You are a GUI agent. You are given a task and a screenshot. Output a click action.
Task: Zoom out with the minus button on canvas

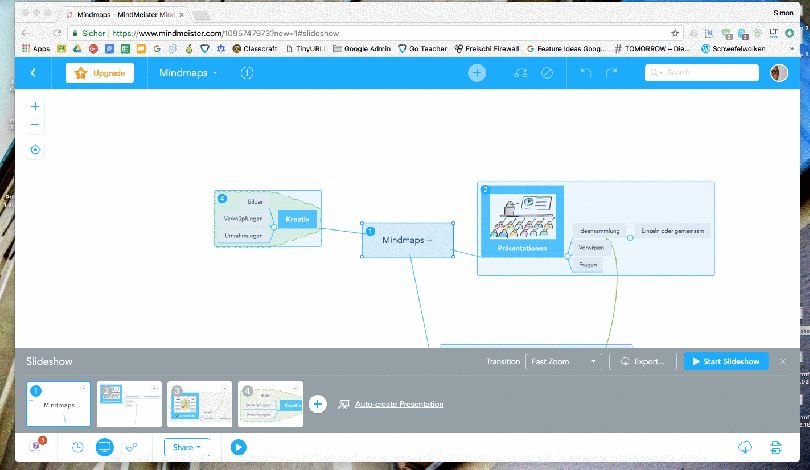36,125
